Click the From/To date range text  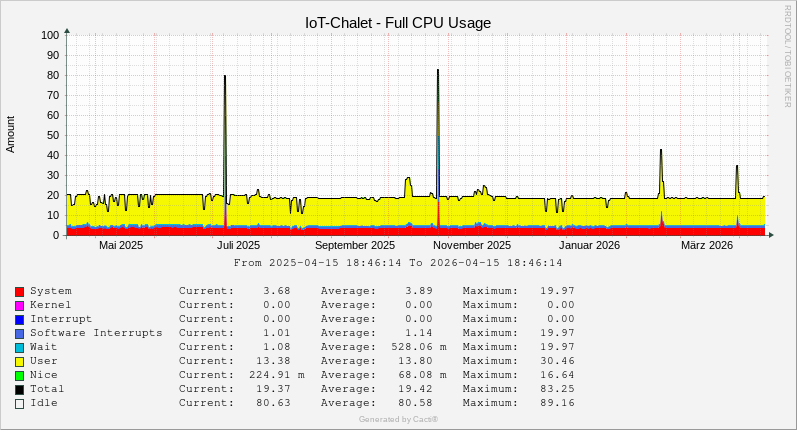tap(398, 263)
